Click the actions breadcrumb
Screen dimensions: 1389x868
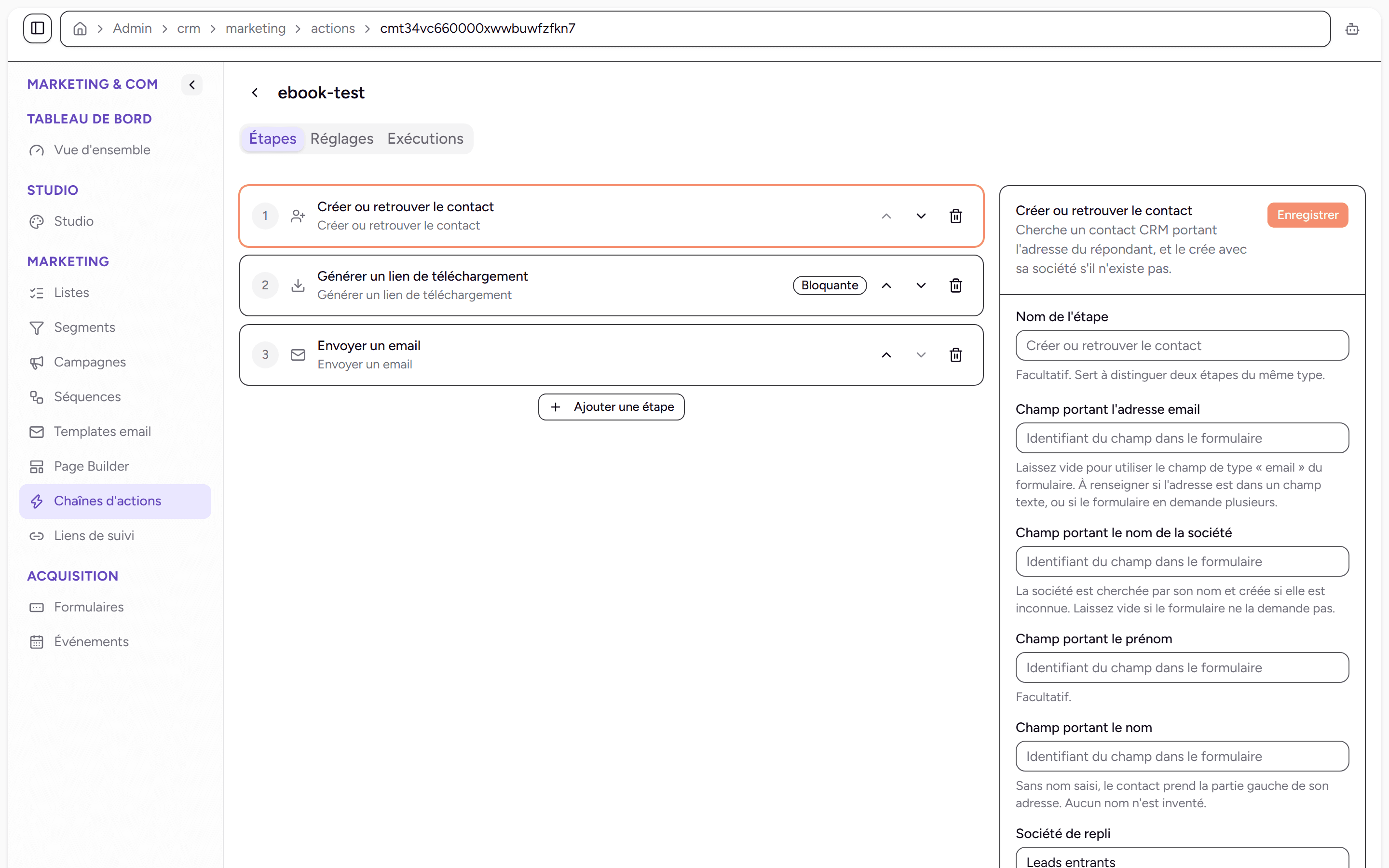click(x=333, y=29)
